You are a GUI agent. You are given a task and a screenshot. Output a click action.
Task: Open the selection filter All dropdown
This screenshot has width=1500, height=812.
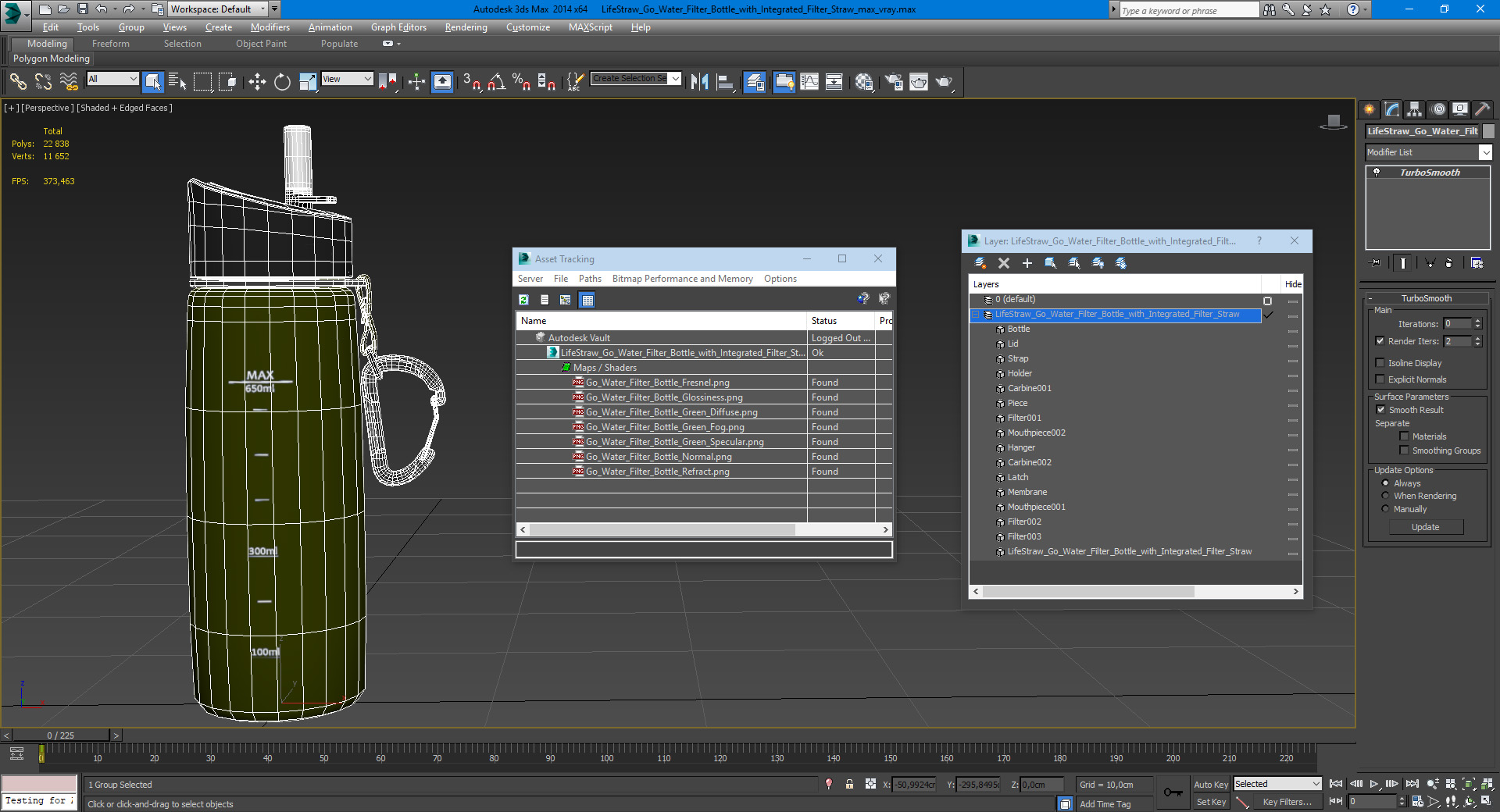point(112,79)
